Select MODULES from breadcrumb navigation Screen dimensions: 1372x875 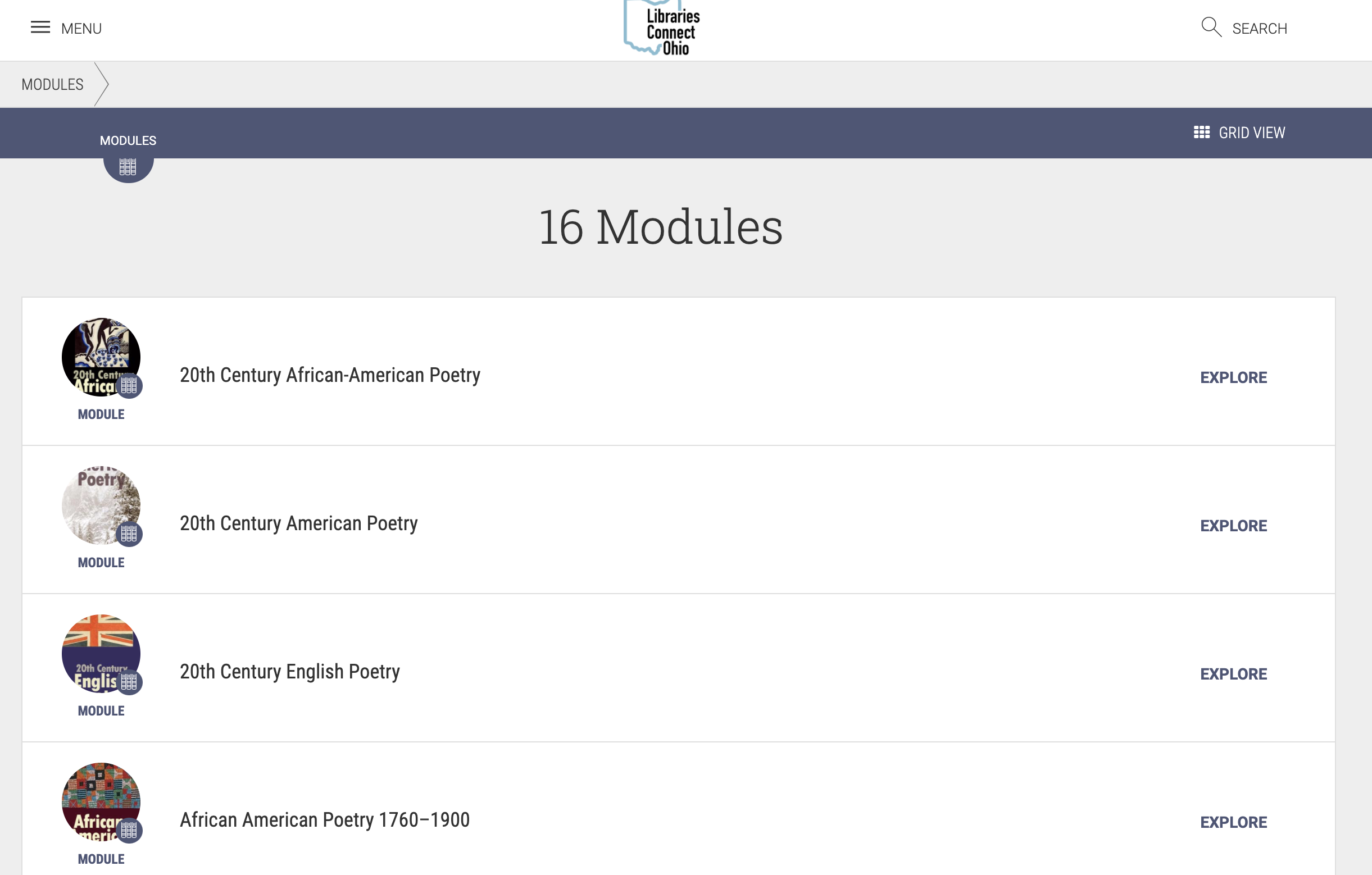pyautogui.click(x=52, y=84)
